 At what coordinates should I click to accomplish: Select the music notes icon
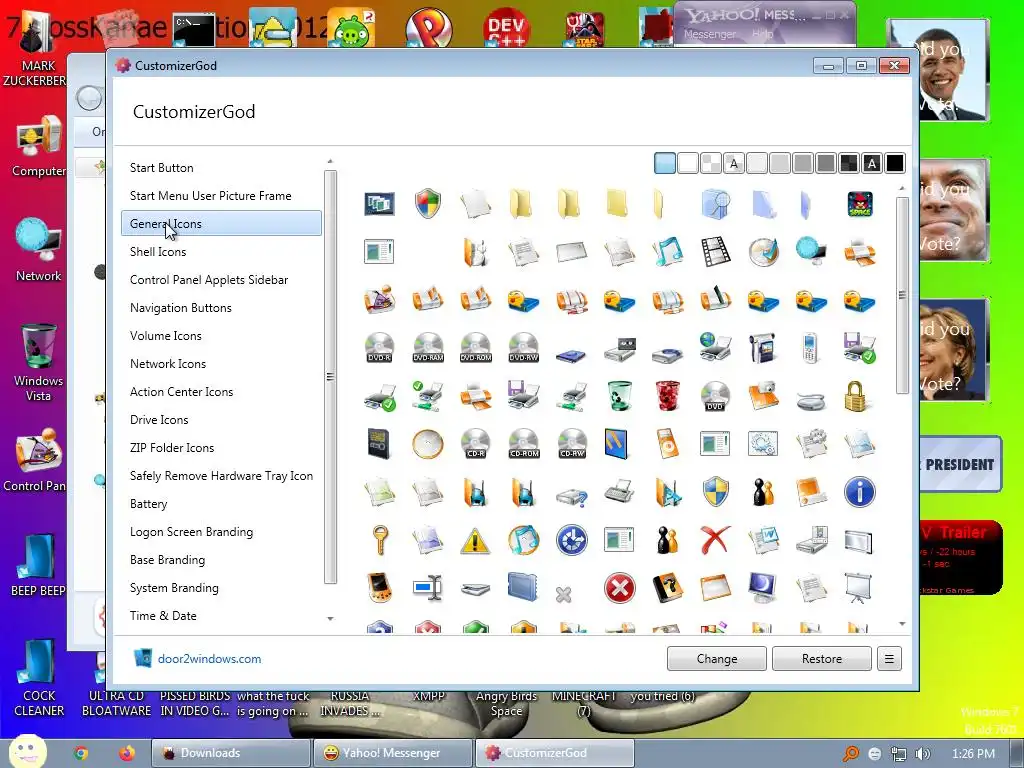pyautogui.click(x=667, y=252)
